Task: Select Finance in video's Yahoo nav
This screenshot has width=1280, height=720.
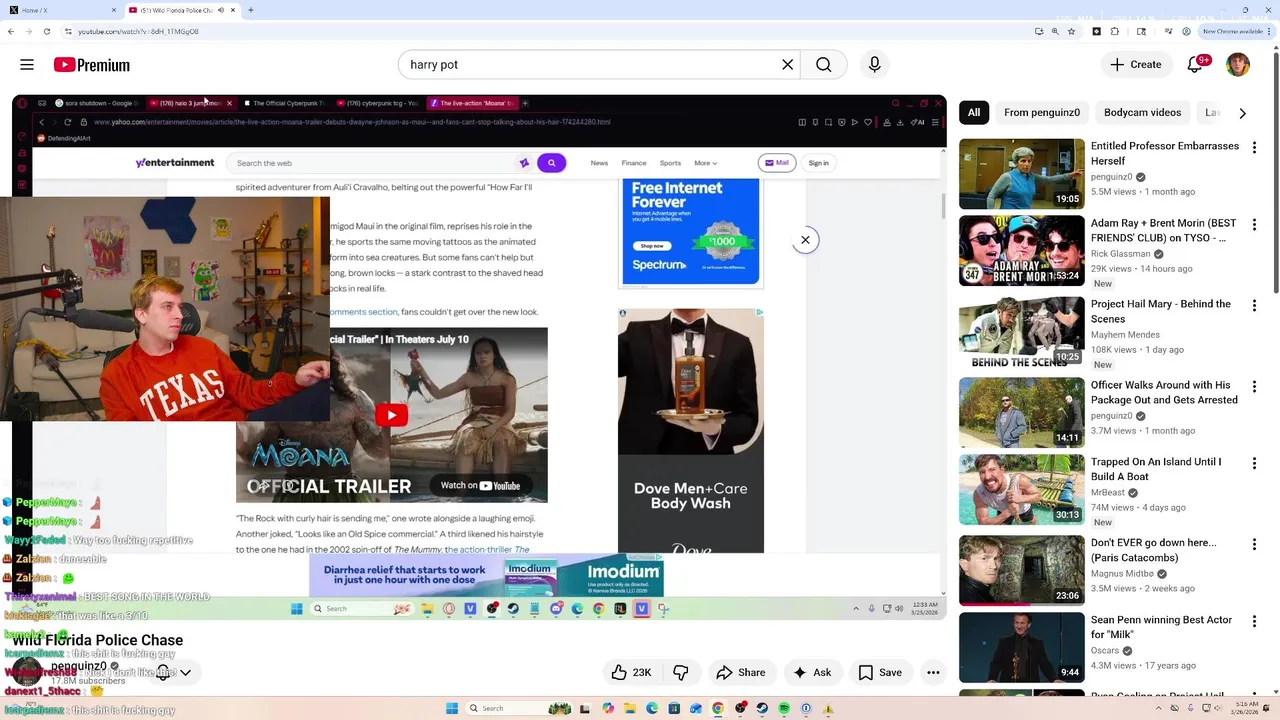Action: (634, 163)
